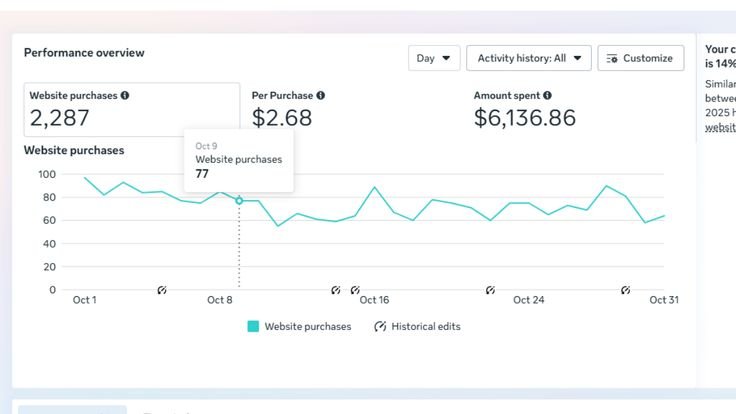Viewport: 736px width, 414px height.
Task: Click the Oct 31 axis label
Action: click(664, 300)
